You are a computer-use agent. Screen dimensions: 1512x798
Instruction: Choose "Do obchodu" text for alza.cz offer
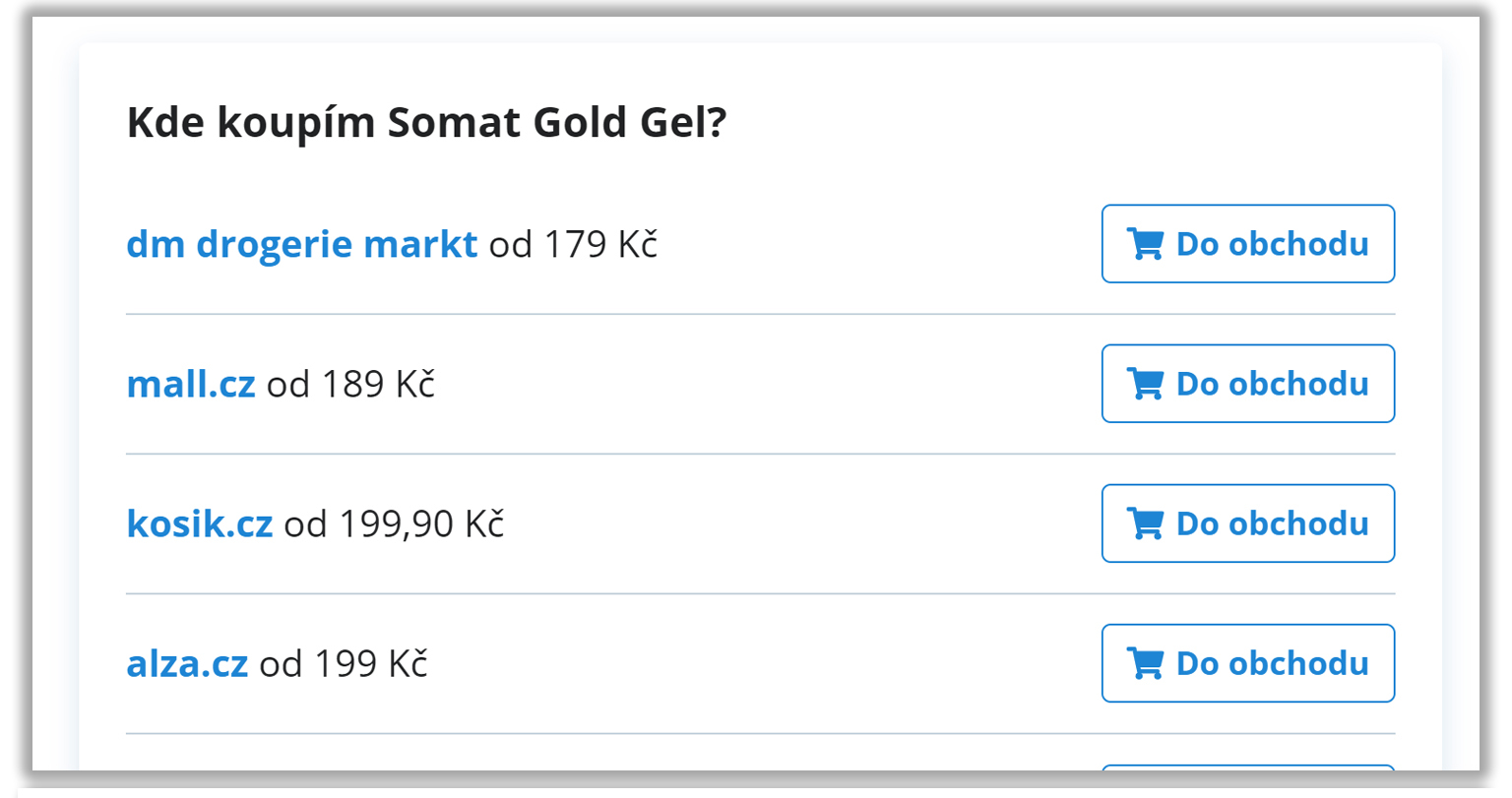pos(1273,663)
